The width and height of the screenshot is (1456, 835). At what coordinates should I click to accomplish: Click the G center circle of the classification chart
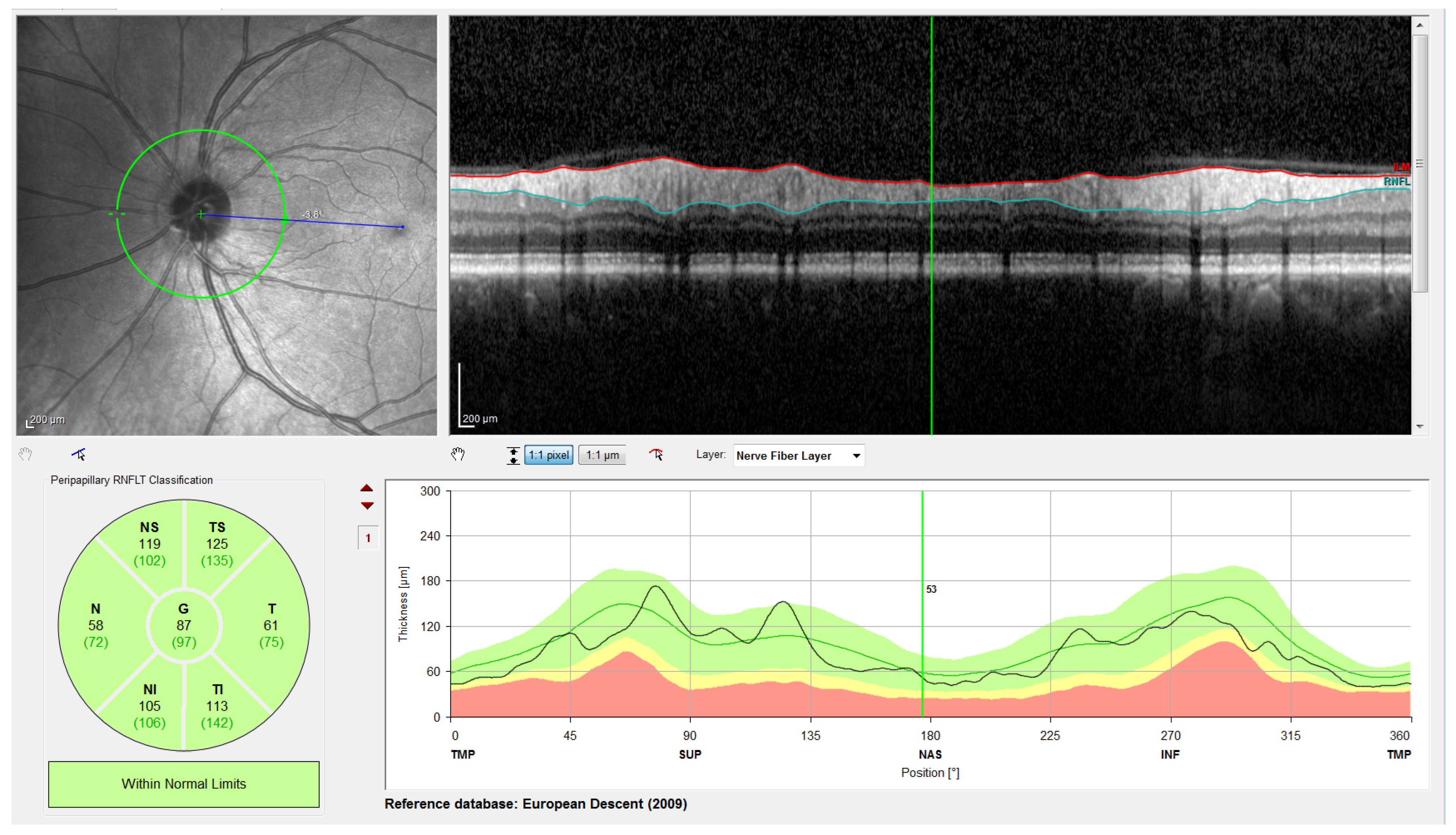(x=183, y=625)
